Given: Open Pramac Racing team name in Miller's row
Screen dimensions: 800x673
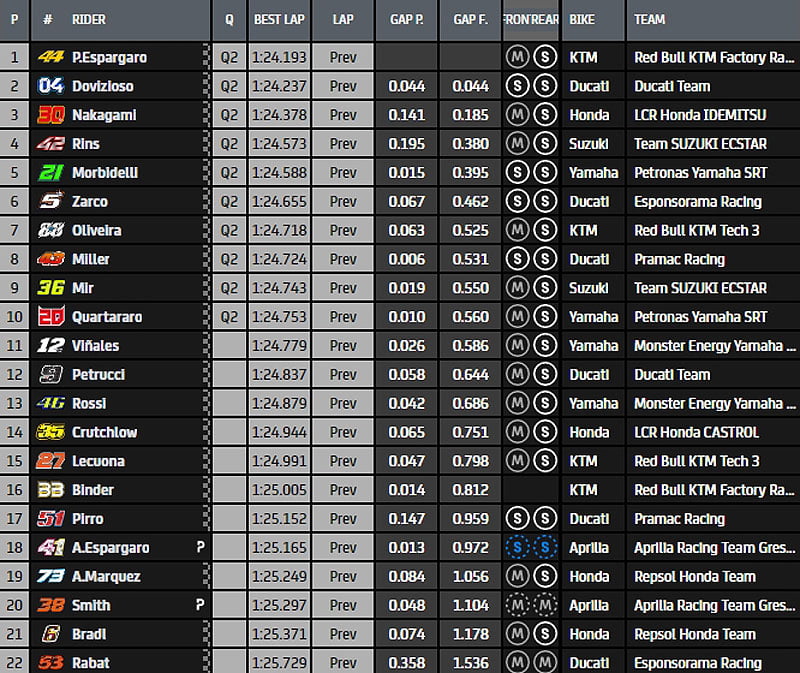Looking at the screenshot, I should point(679,259).
